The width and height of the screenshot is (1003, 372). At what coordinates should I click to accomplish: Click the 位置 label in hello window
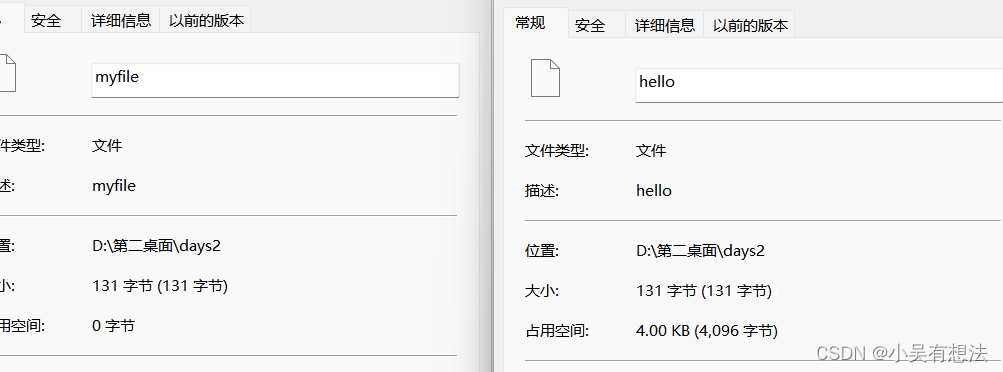pos(542,251)
